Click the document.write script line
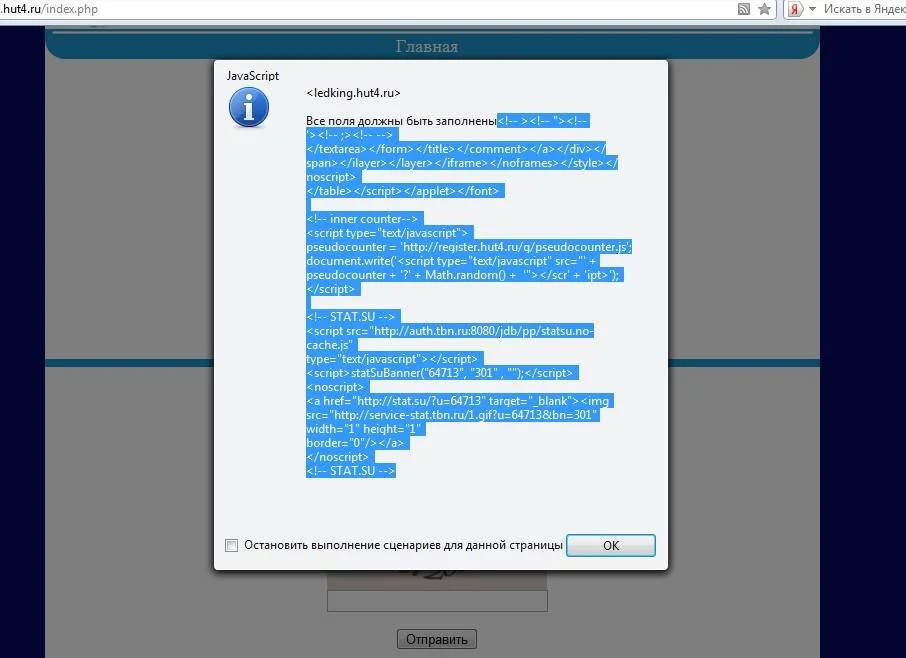The height and width of the screenshot is (658, 906). click(451, 261)
